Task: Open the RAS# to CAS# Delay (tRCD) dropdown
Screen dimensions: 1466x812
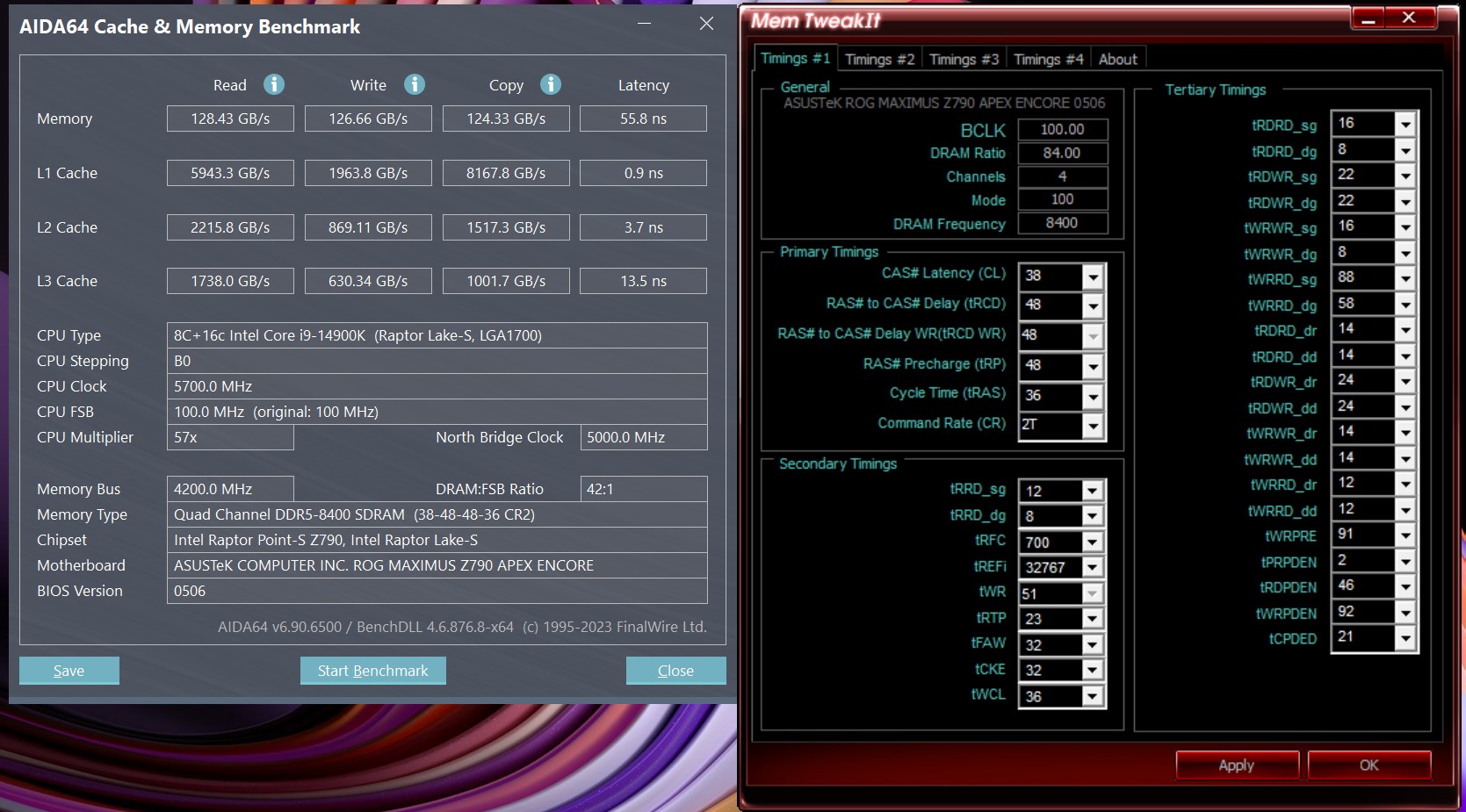Action: (1093, 306)
